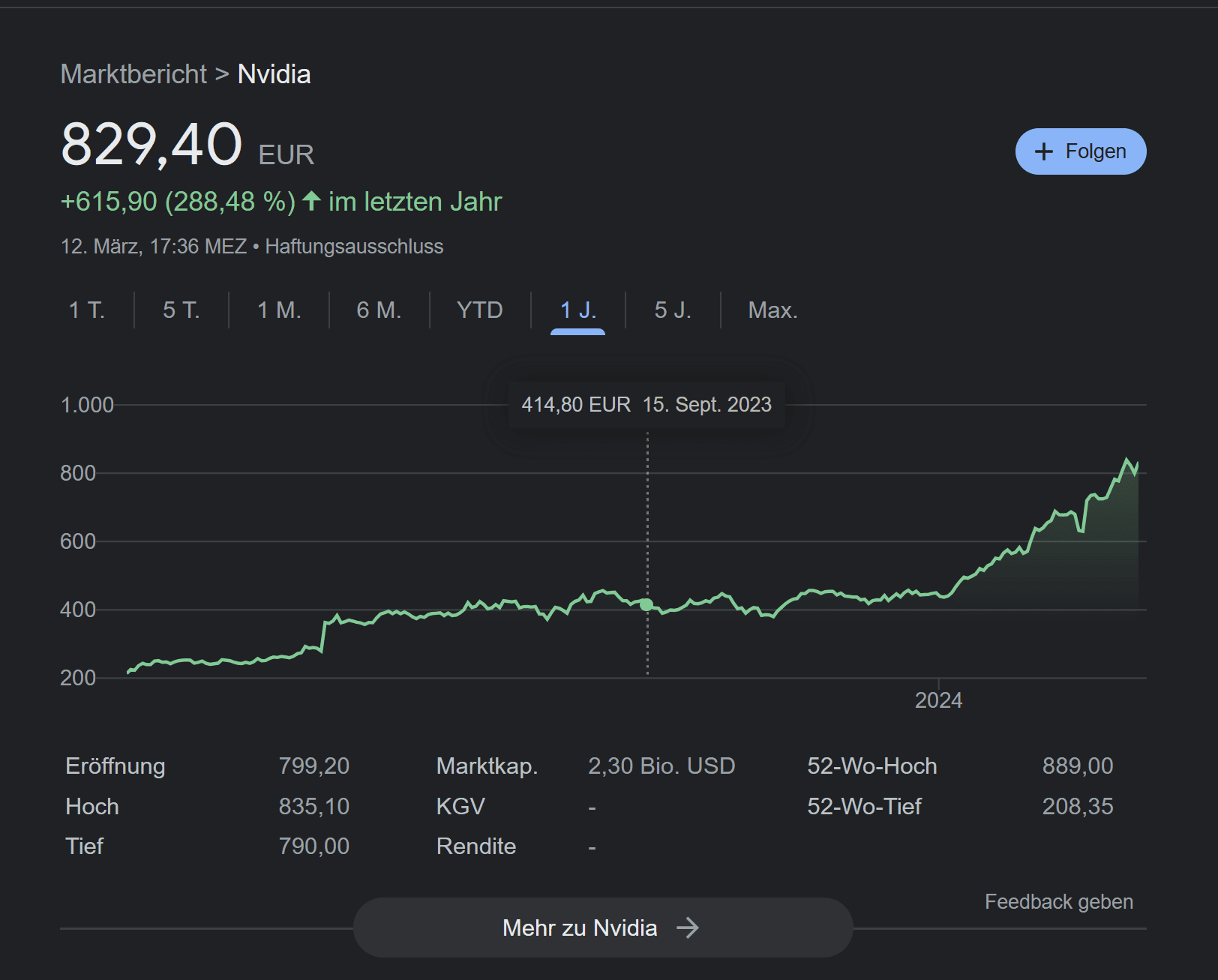Viewport: 1218px width, 980px height.
Task: Click the chart line peak near 800
Action: 1126,460
